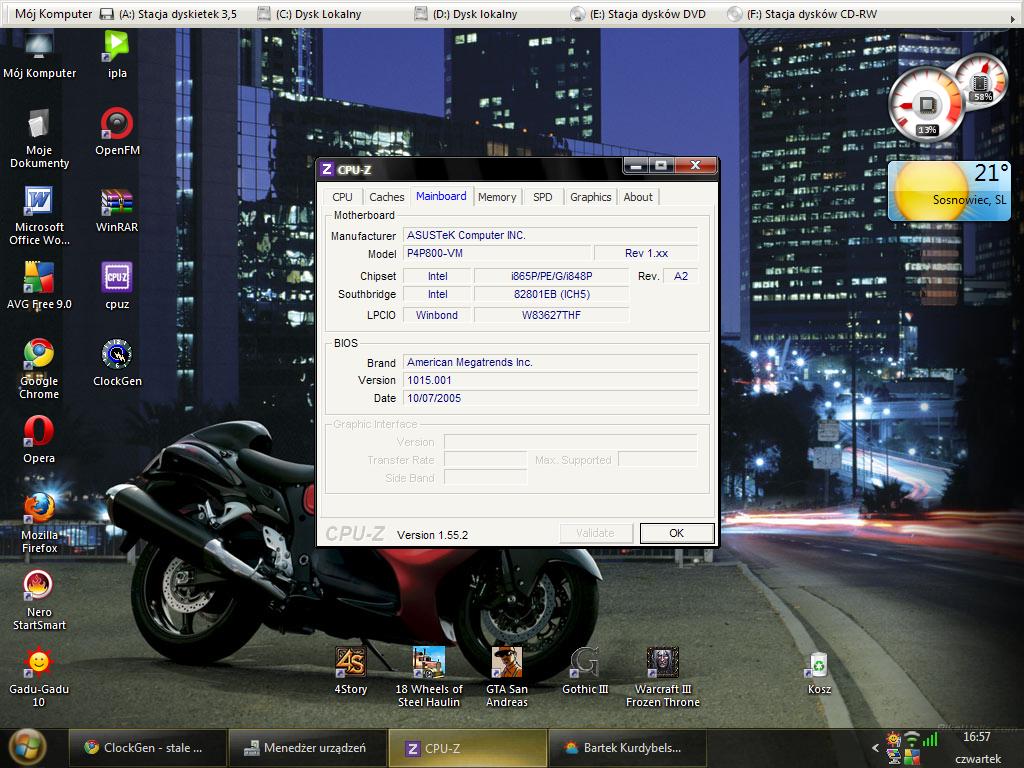Open the Nero StartSmart shortcut
The image size is (1024, 768).
39,601
